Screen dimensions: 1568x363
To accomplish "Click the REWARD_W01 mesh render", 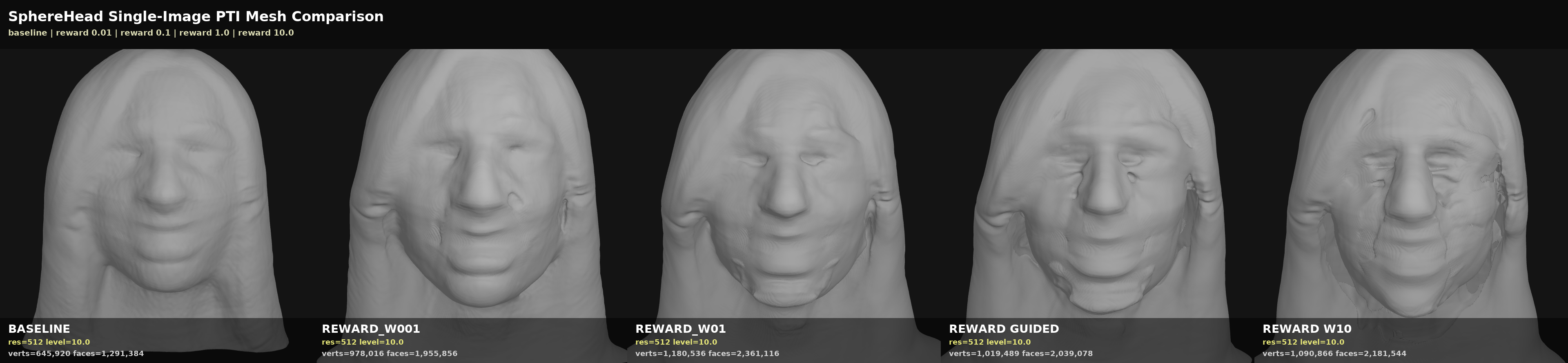I will click(x=784, y=206).
